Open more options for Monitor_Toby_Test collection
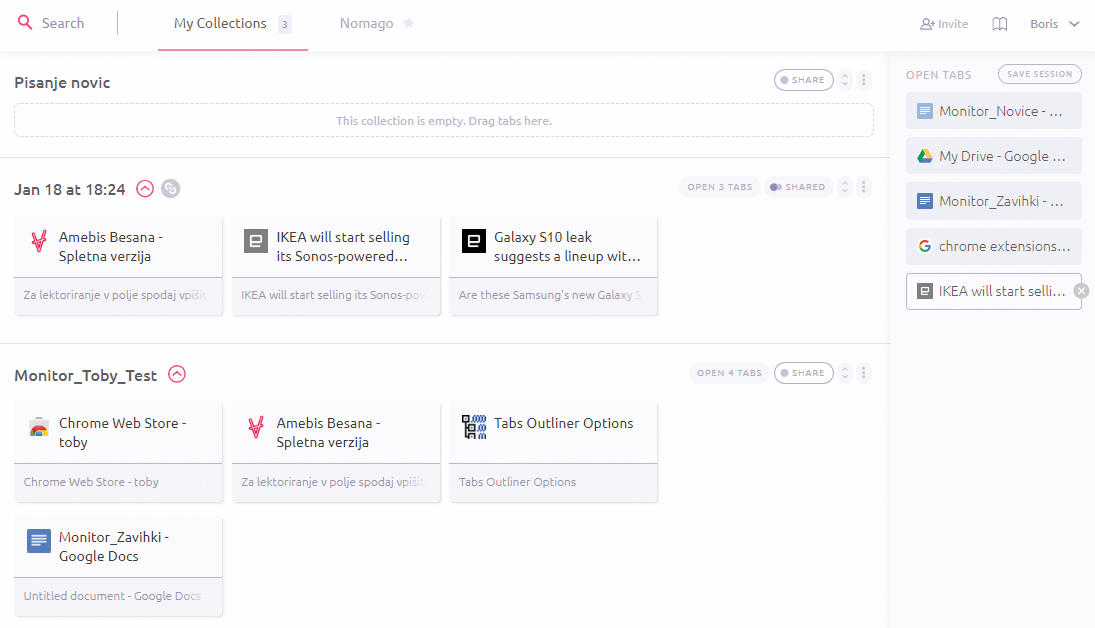 click(x=863, y=373)
